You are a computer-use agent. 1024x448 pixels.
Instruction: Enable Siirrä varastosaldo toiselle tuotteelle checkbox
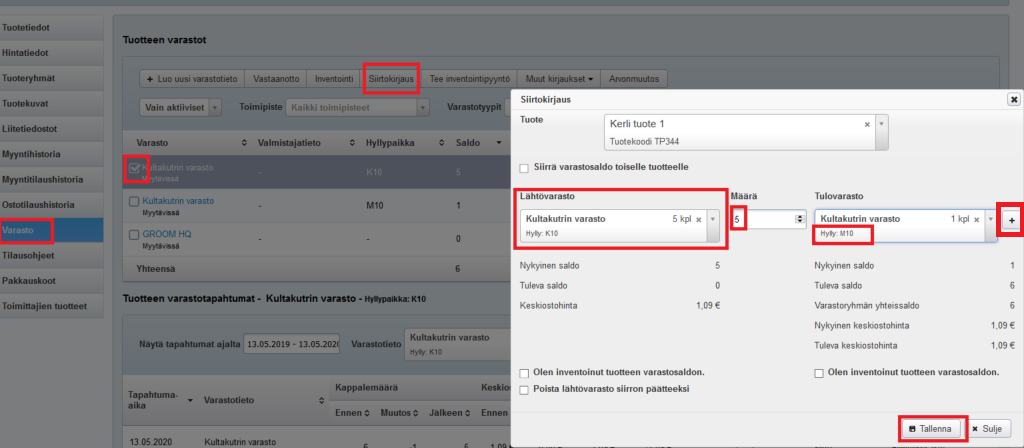[x=525, y=166]
